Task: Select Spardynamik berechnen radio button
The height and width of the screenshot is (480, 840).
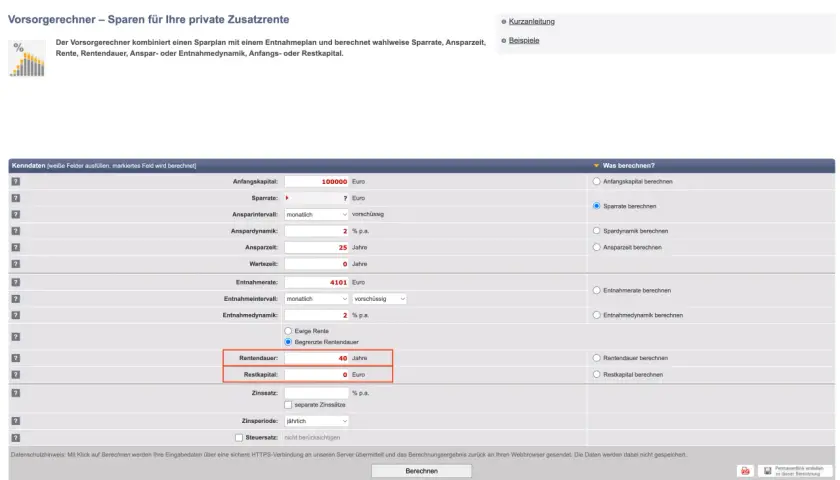Action: point(596,231)
